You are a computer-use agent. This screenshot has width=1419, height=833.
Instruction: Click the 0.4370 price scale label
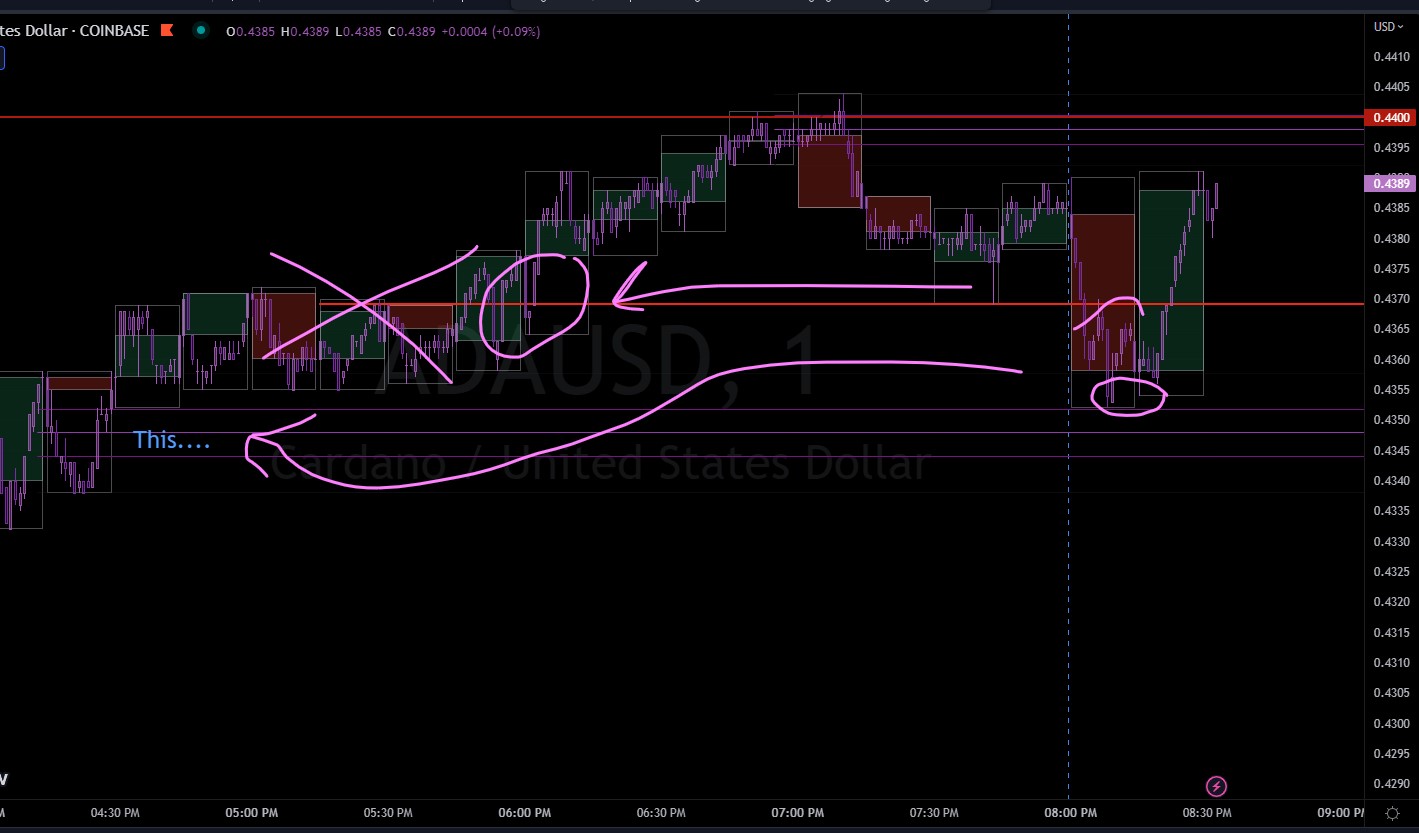pos(1391,299)
